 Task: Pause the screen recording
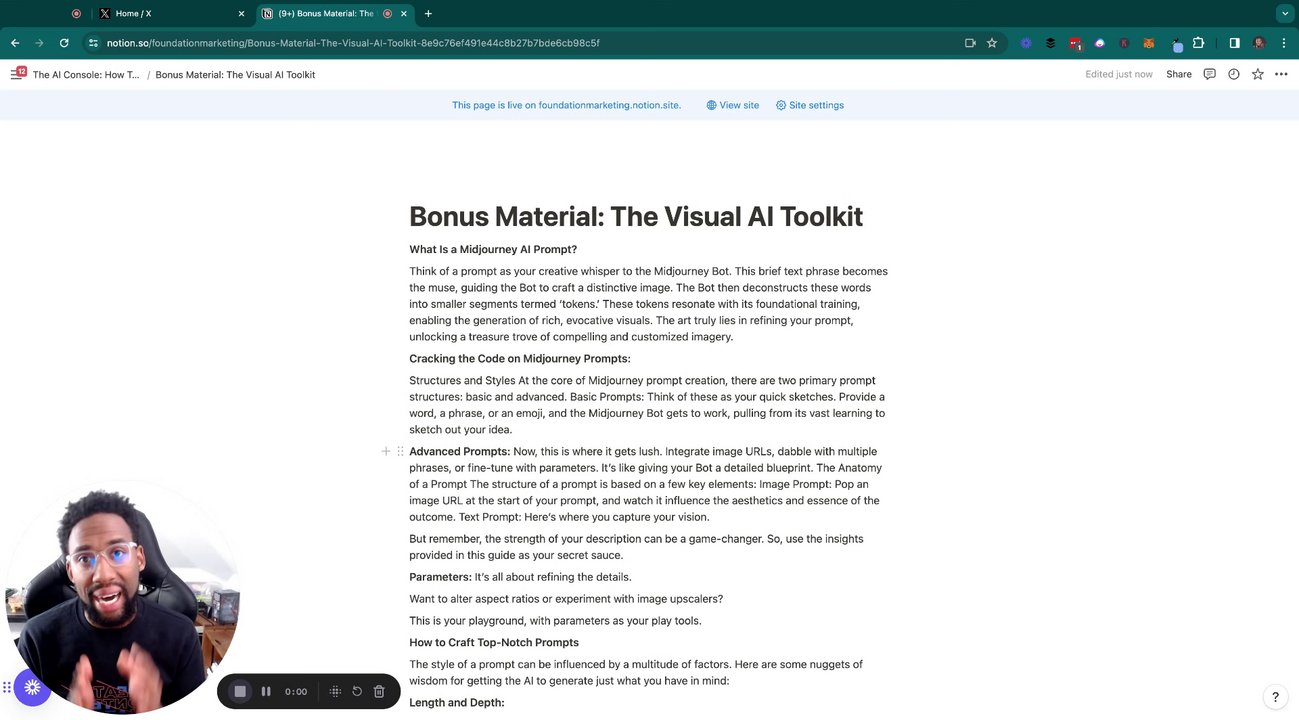(x=266, y=691)
